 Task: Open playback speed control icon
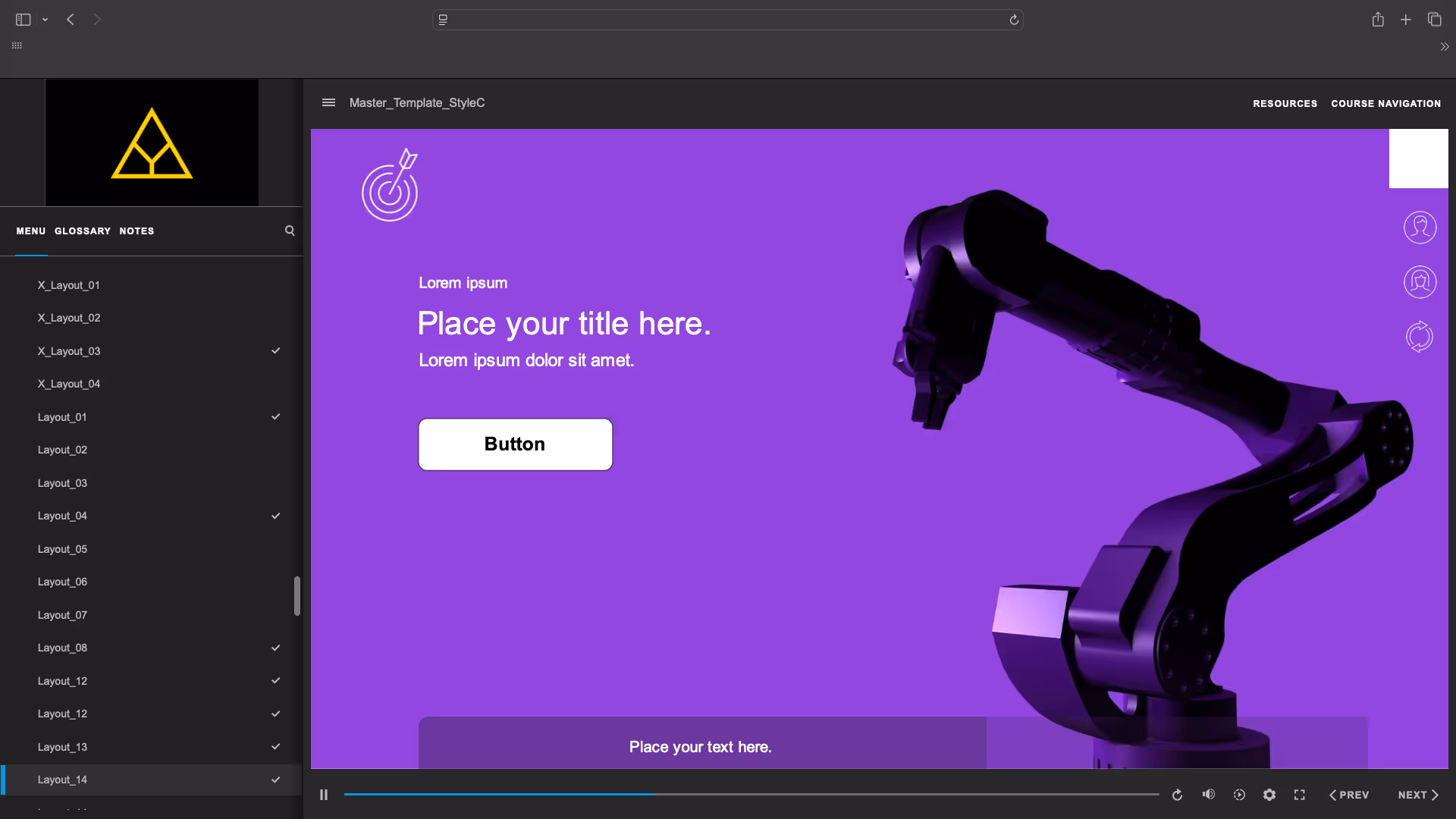[x=1239, y=795]
